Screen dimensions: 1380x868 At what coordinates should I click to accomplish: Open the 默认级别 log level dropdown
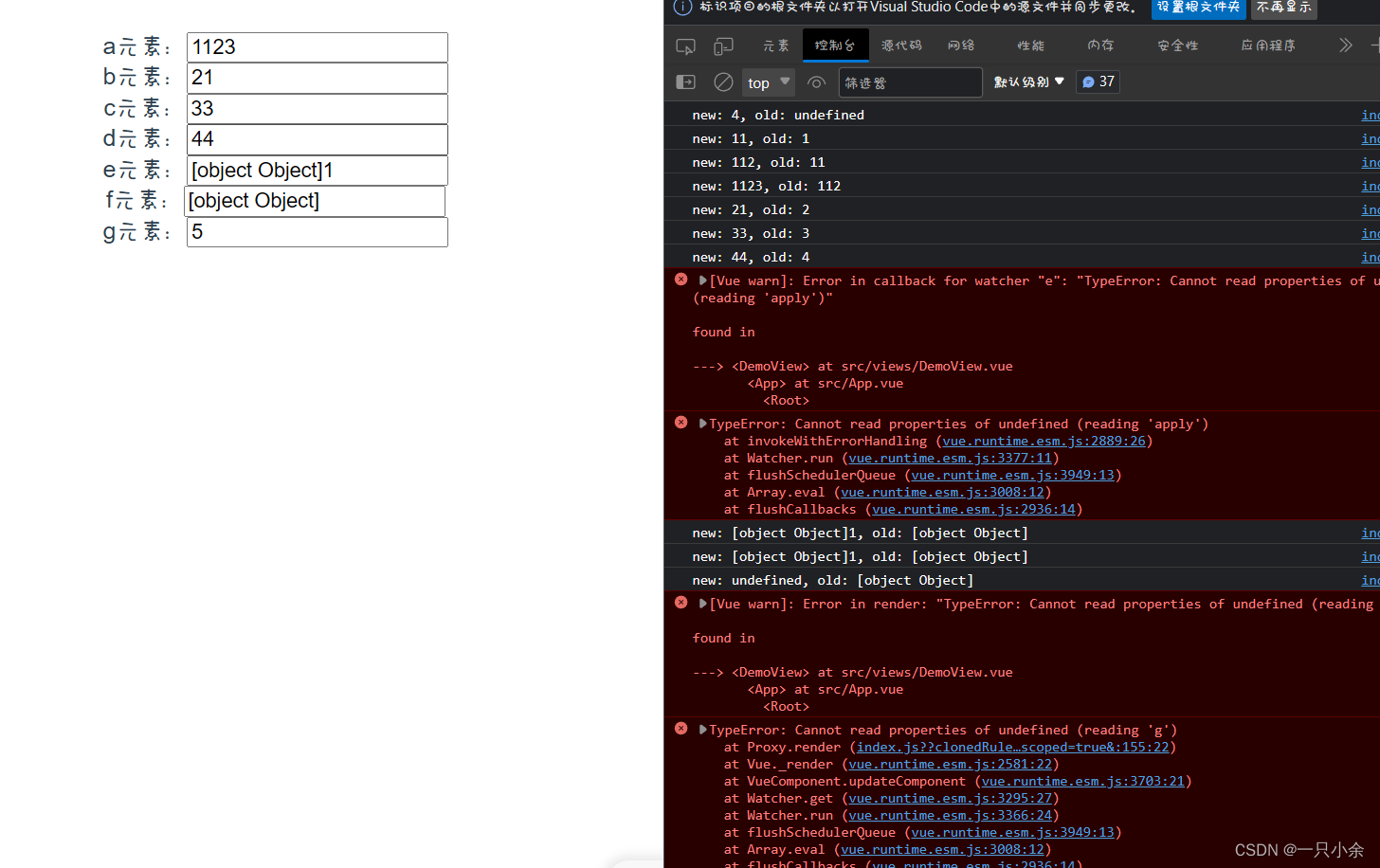point(1028,82)
